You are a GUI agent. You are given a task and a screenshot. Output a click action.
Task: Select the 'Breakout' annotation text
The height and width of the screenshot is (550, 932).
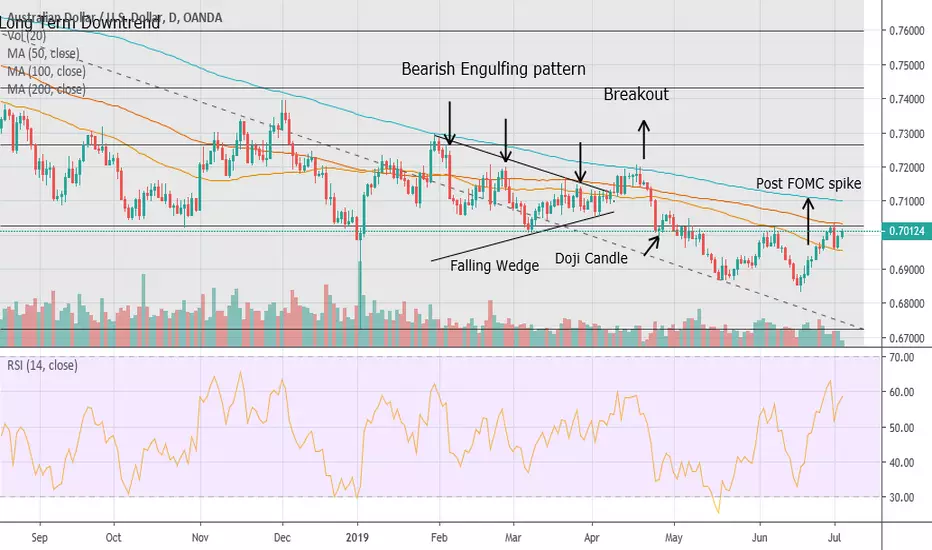tap(636, 95)
